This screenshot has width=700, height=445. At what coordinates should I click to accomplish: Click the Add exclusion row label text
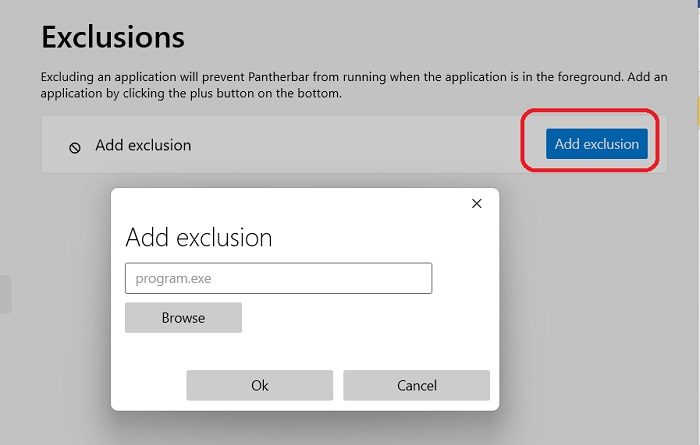[143, 145]
